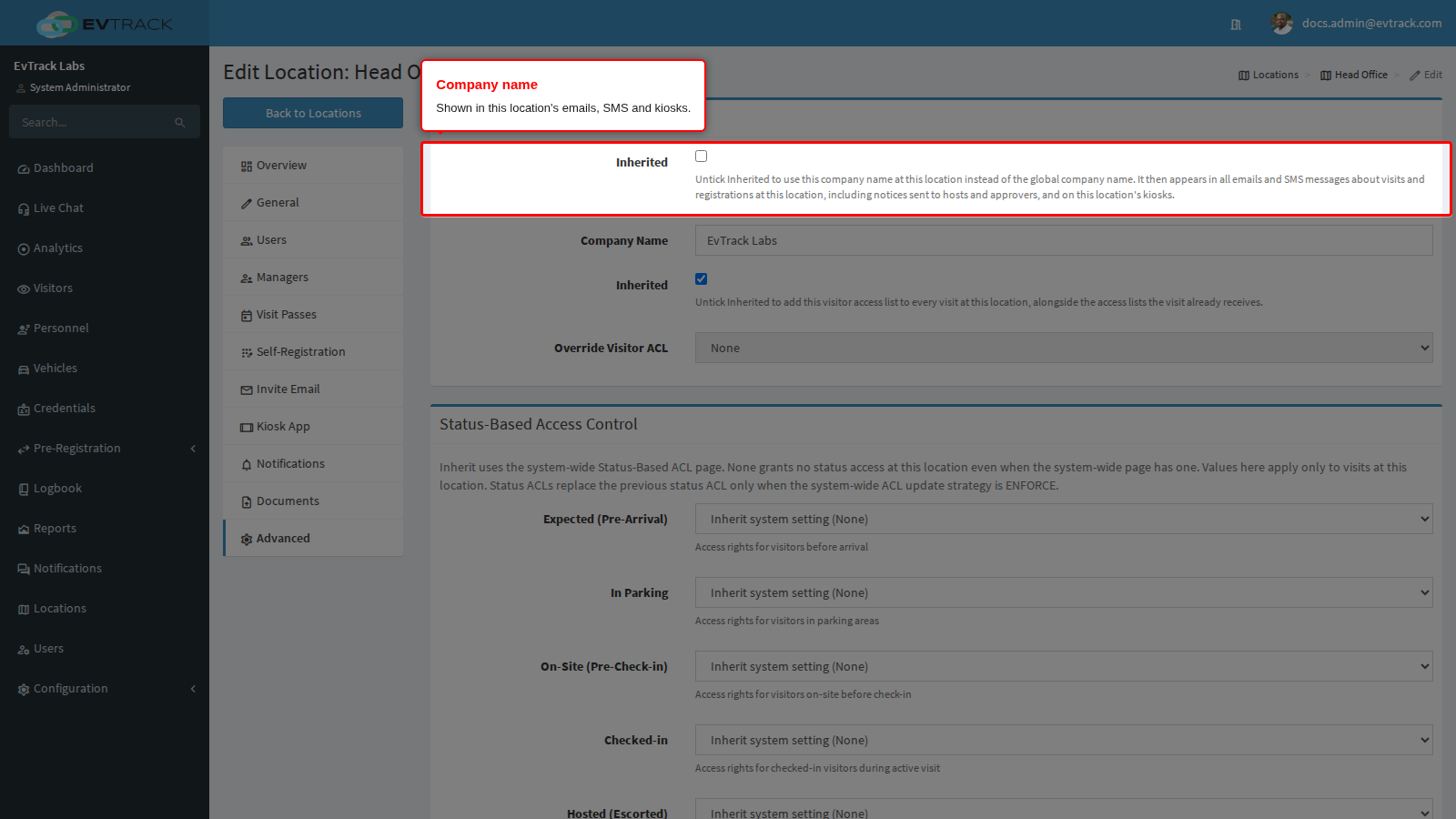This screenshot has width=1456, height=819.
Task: Open sidebar Users menu item
Action: tap(105, 649)
